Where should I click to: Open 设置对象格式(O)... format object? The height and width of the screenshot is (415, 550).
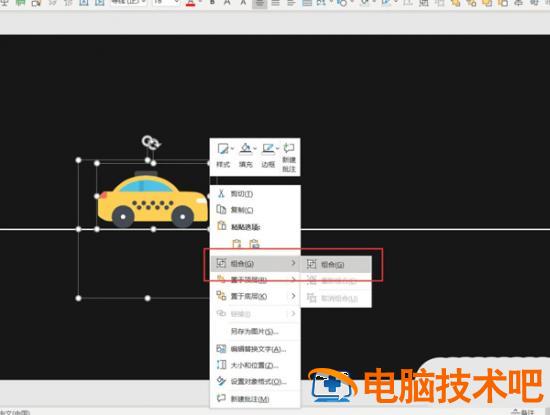255,381
